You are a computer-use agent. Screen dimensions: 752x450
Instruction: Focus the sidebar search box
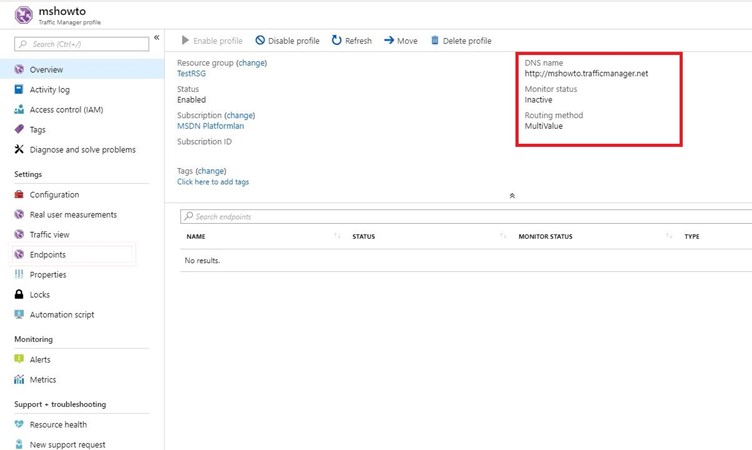pyautogui.click(x=82, y=44)
